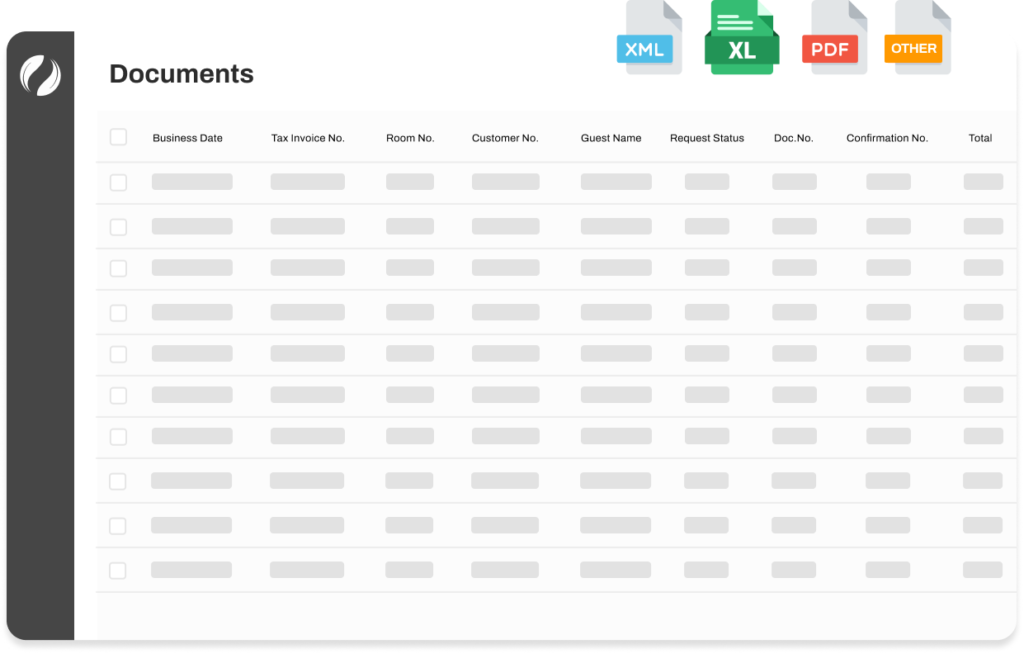Select the Doc.No. column header
Viewport: 1024px width, 654px height.
pyautogui.click(x=794, y=138)
